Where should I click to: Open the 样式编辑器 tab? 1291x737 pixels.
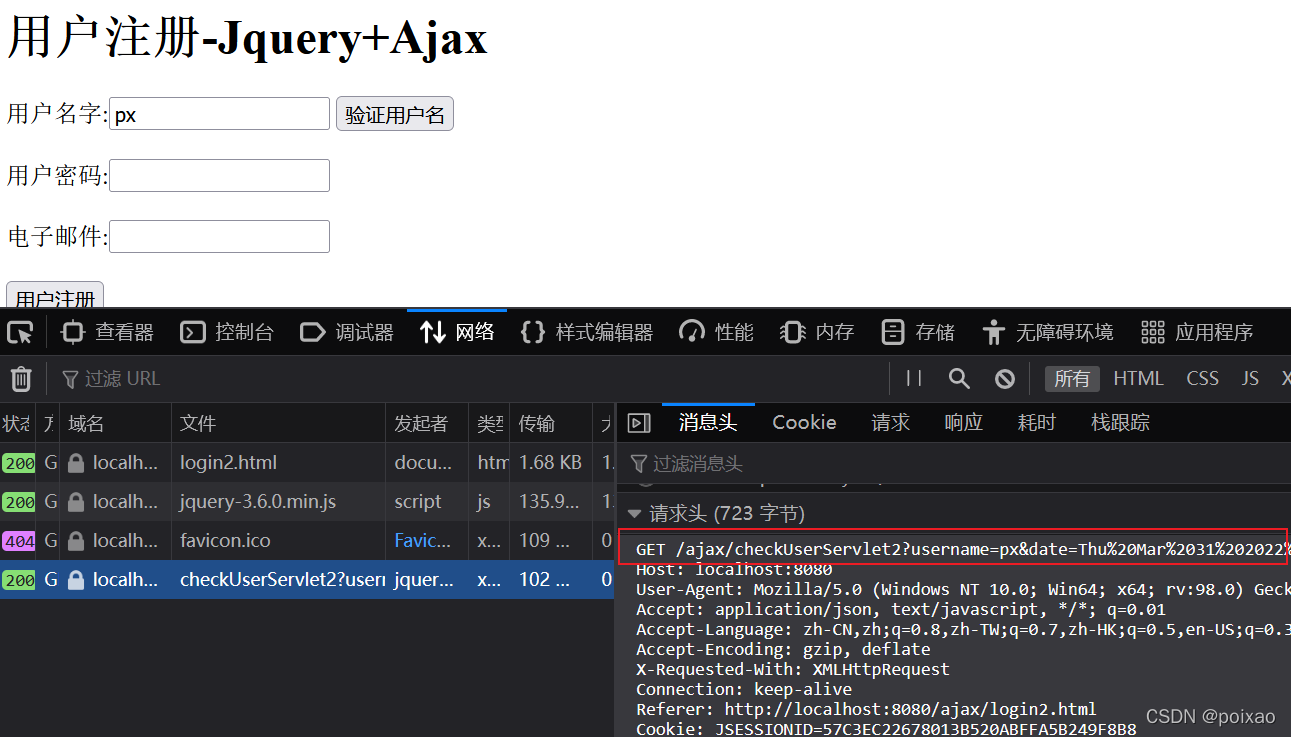pyautogui.click(x=587, y=332)
